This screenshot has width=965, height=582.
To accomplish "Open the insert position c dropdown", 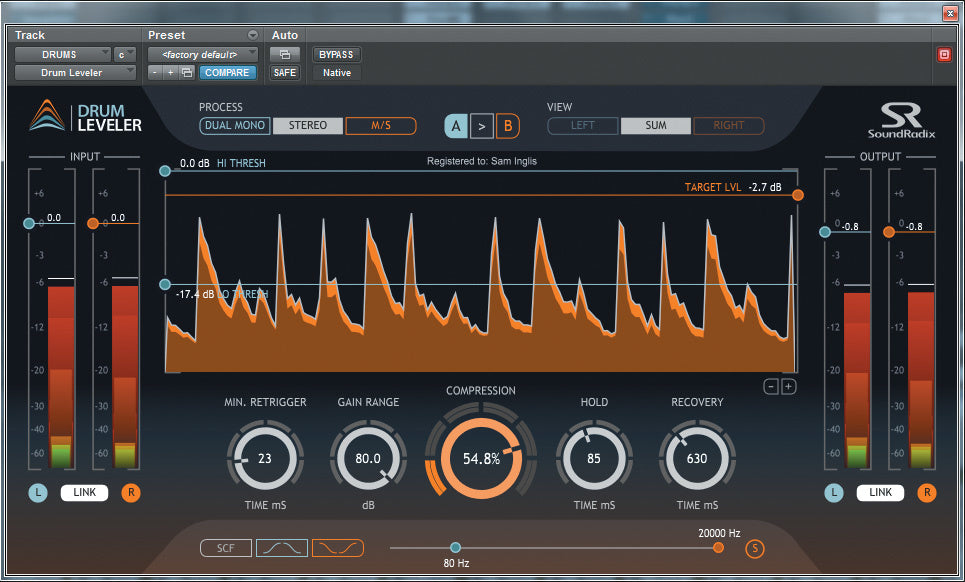I will [x=124, y=55].
